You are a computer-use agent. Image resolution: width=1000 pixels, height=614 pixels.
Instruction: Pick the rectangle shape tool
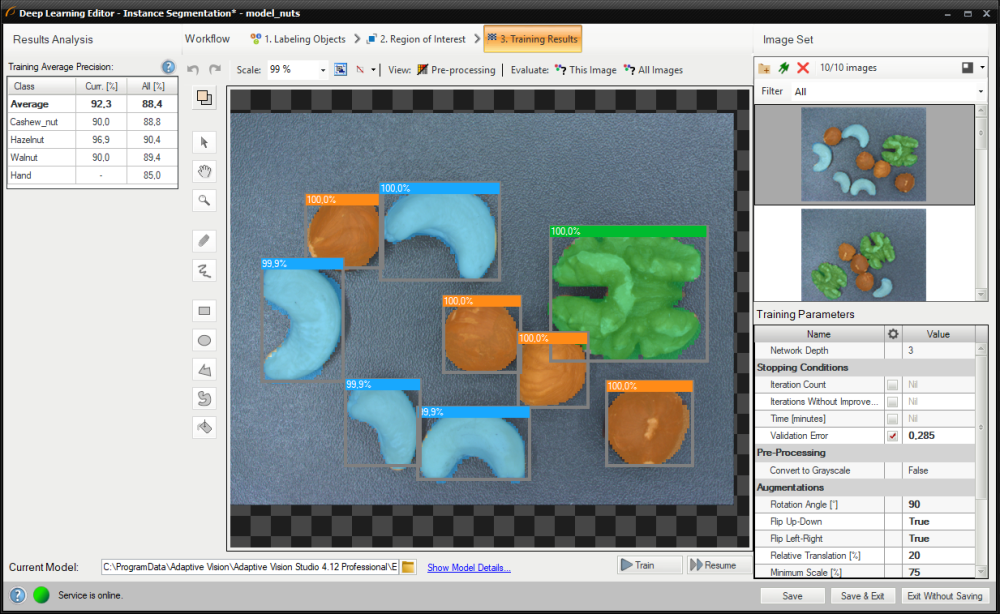tap(204, 311)
